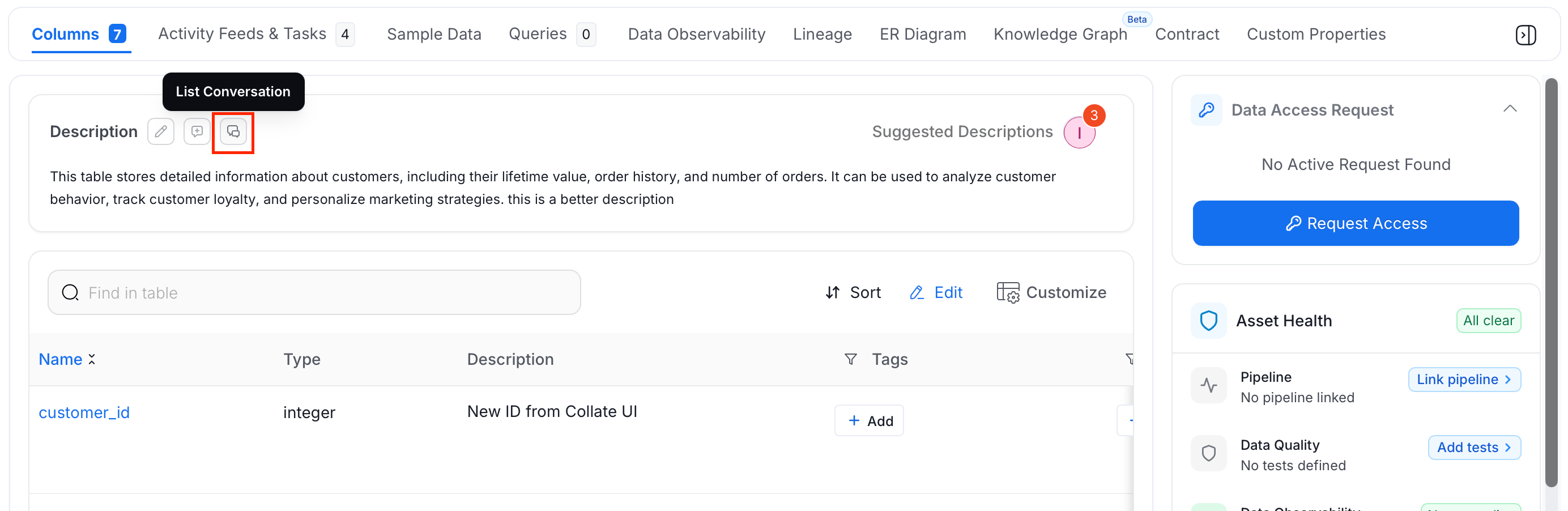The height and width of the screenshot is (511, 1568).
Task: Click the "Suggested Descriptions" label
Action: click(x=962, y=131)
